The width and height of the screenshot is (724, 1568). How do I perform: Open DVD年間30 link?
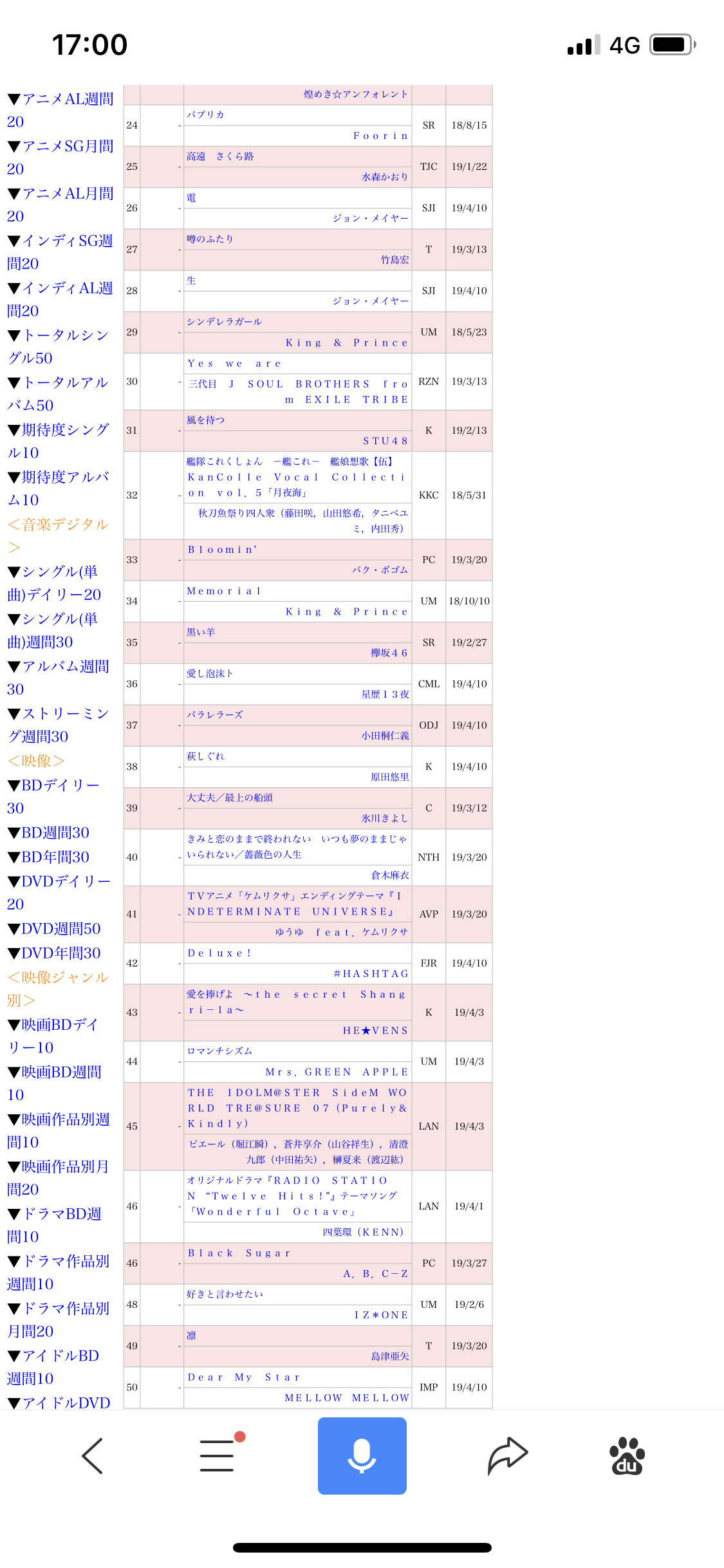click(x=54, y=953)
